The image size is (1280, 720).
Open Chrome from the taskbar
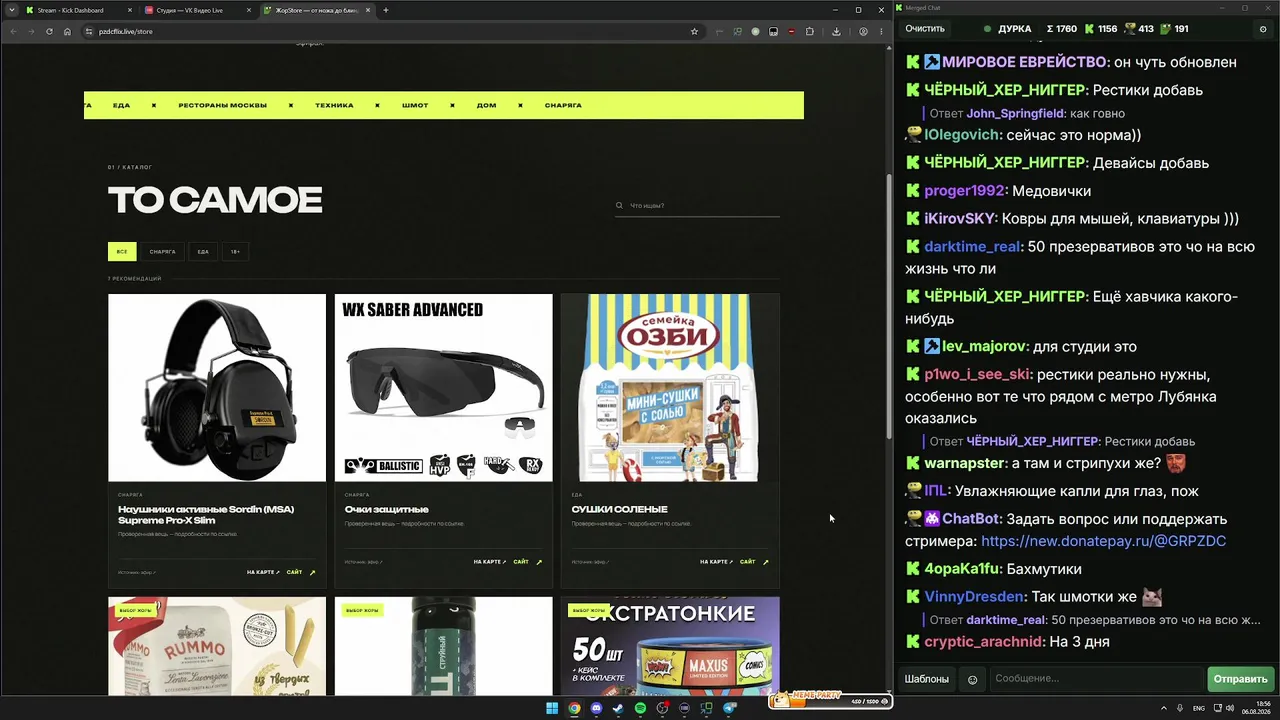click(574, 709)
